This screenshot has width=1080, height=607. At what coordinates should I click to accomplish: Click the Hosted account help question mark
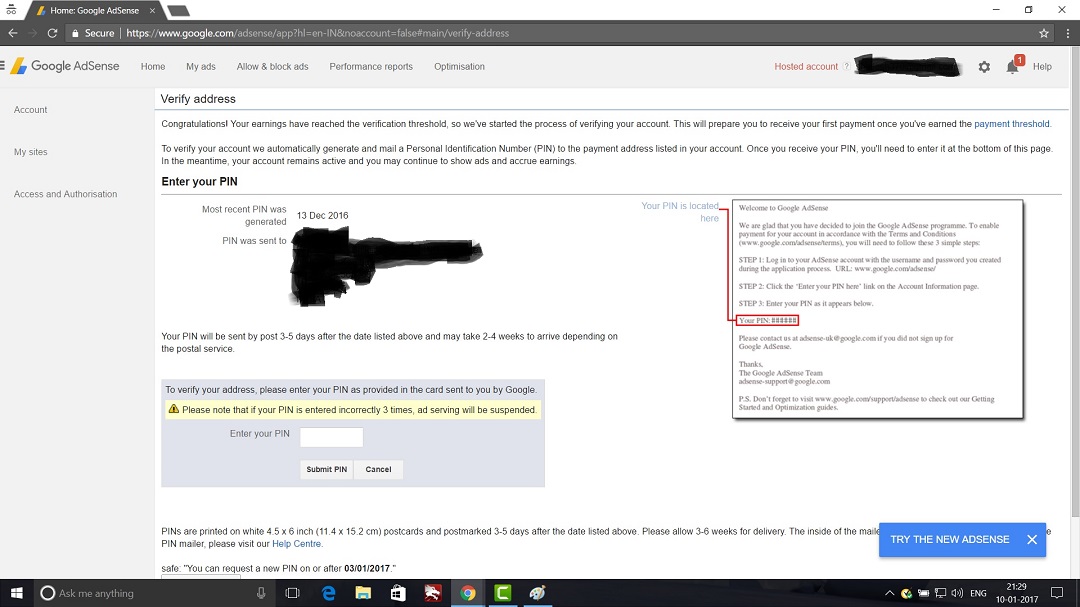pos(847,67)
